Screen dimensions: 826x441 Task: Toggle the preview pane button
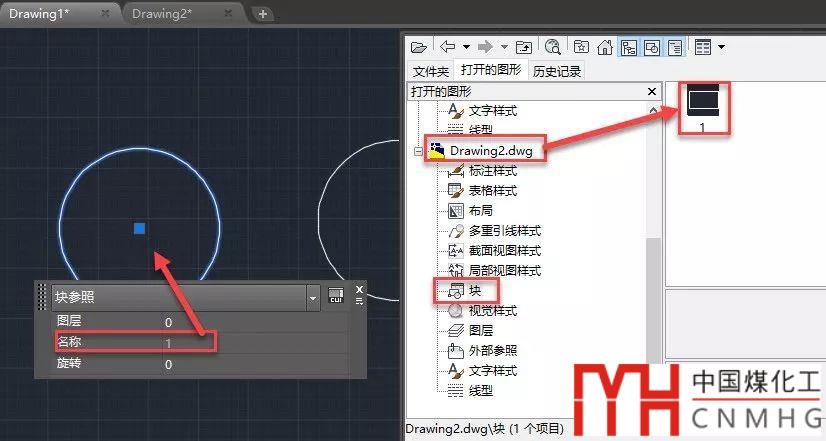pyautogui.click(x=652, y=47)
